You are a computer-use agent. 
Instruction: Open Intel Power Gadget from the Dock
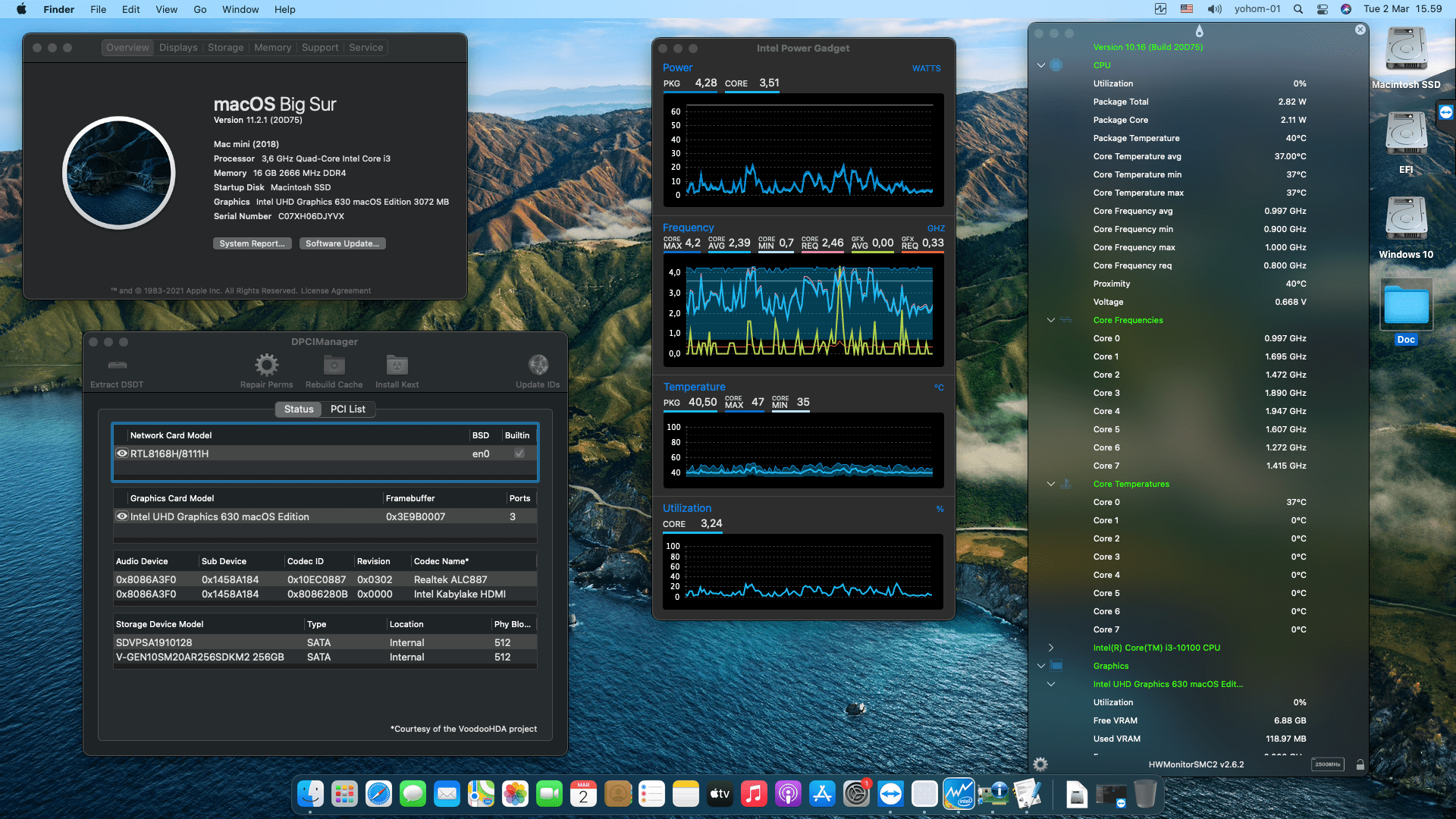(959, 794)
